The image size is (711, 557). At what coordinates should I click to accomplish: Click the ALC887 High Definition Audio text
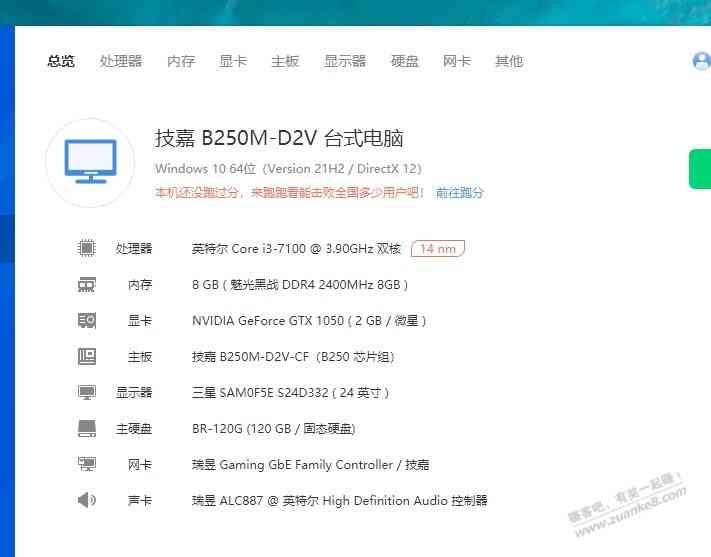pos(340,501)
